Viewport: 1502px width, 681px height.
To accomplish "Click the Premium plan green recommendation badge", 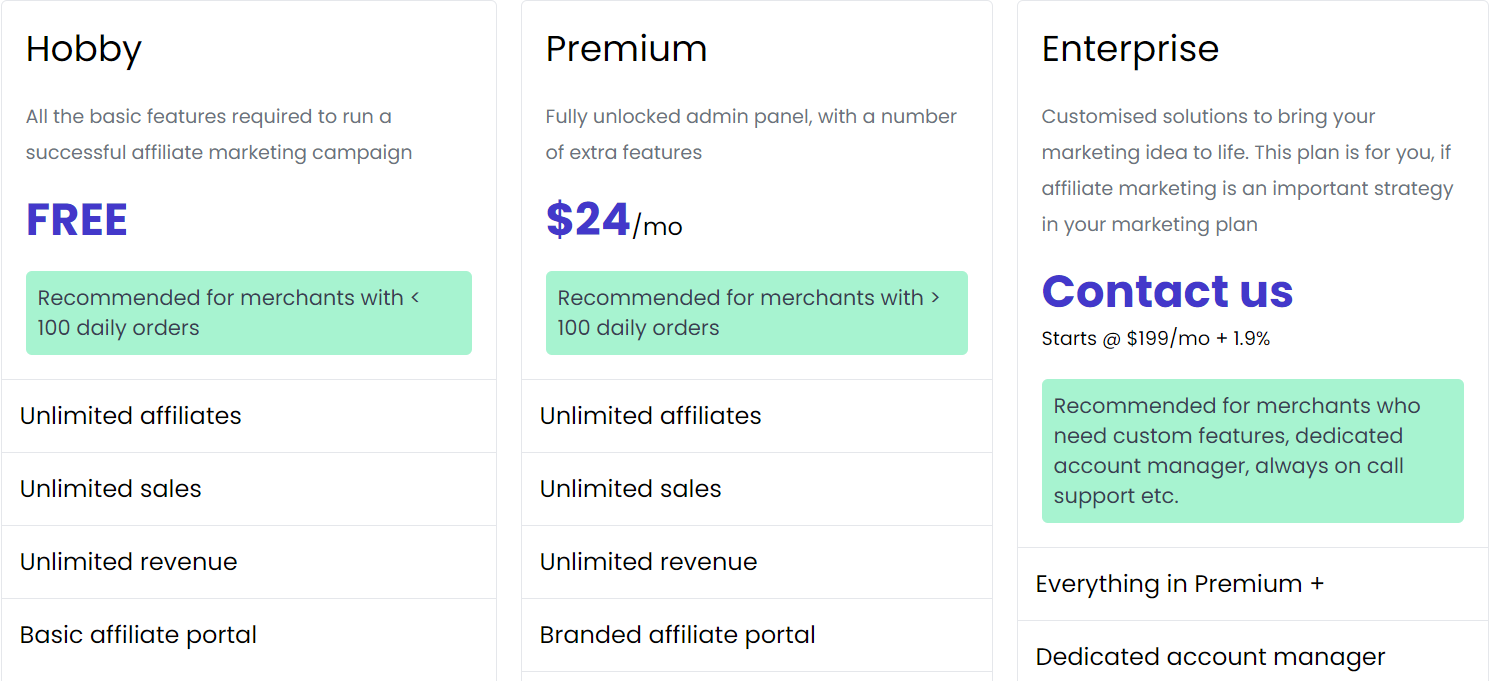I will pyautogui.click(x=756, y=313).
